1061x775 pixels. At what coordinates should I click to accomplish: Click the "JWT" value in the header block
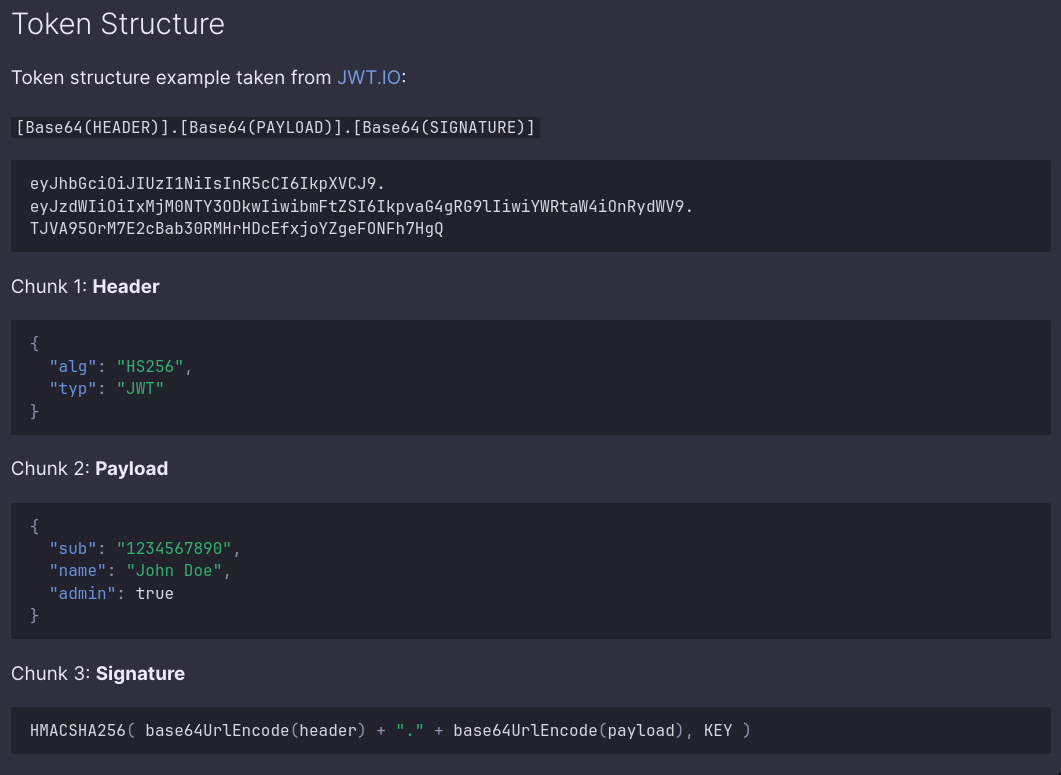(140, 388)
